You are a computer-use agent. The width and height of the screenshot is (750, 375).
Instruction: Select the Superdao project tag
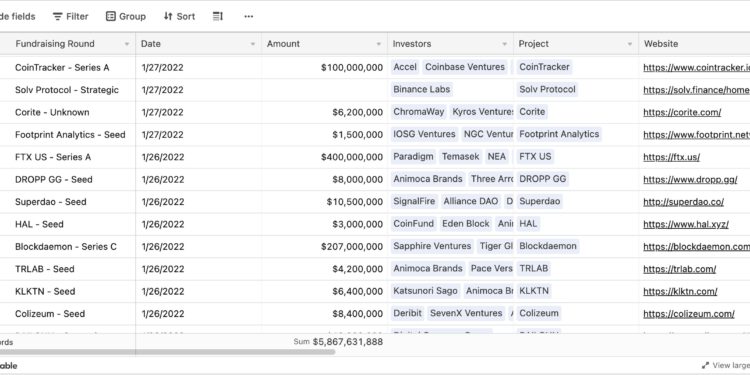(540, 201)
